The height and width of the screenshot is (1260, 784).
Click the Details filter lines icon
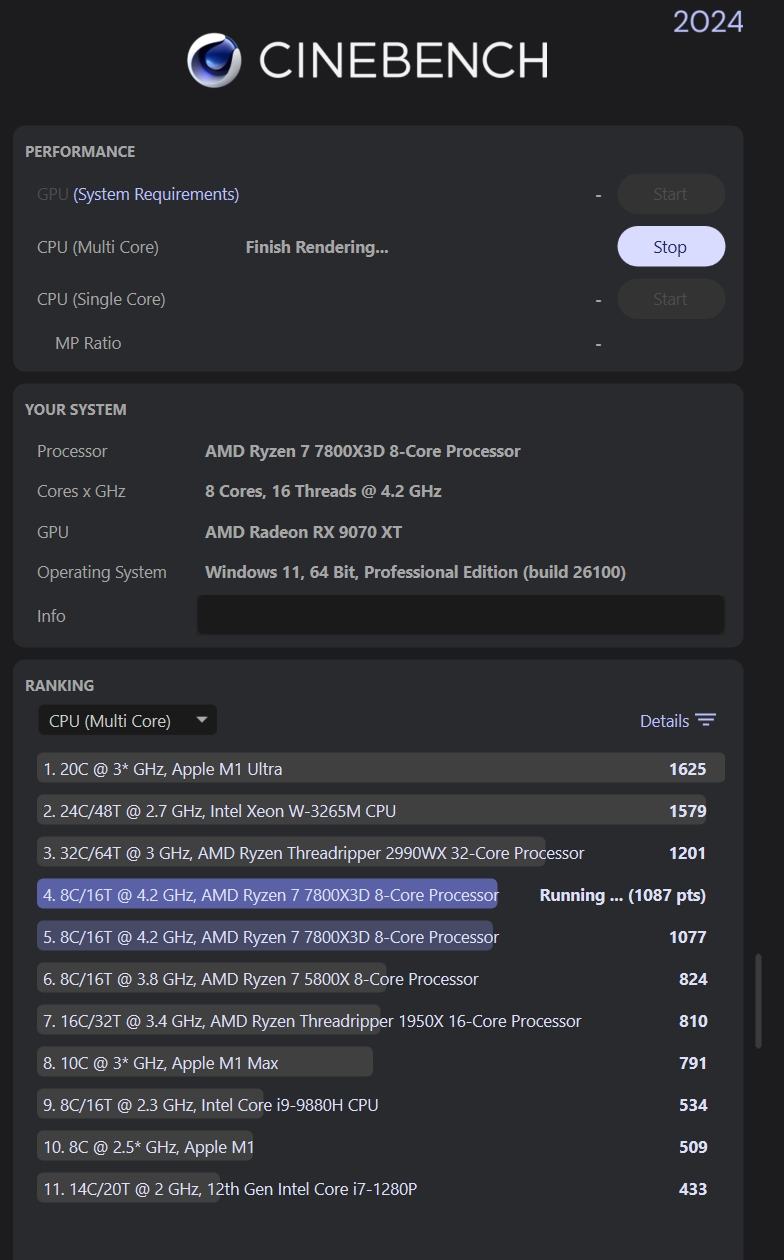point(706,721)
